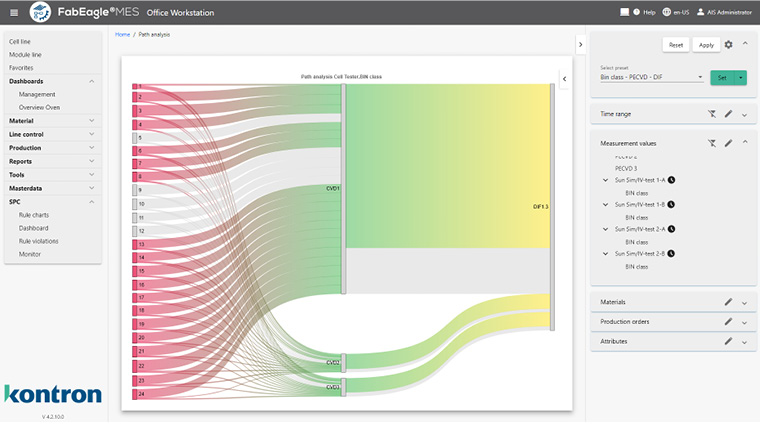Open the hamburger navigation menu
The image size is (760, 427).
[x=13, y=12]
